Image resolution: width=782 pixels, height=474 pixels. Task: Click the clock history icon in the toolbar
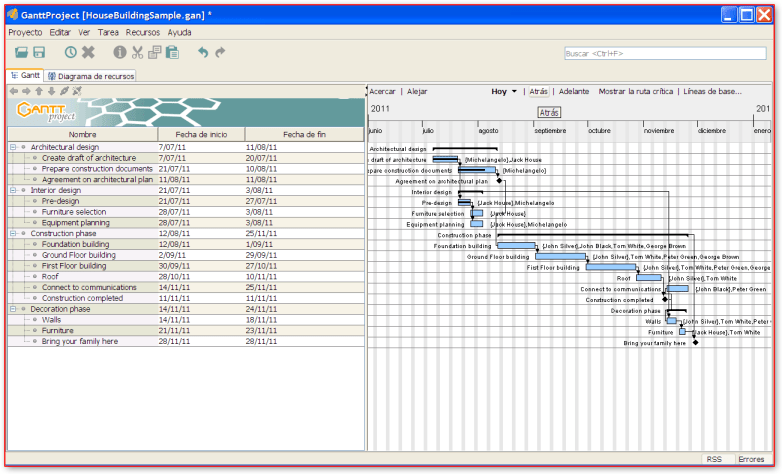(x=70, y=52)
